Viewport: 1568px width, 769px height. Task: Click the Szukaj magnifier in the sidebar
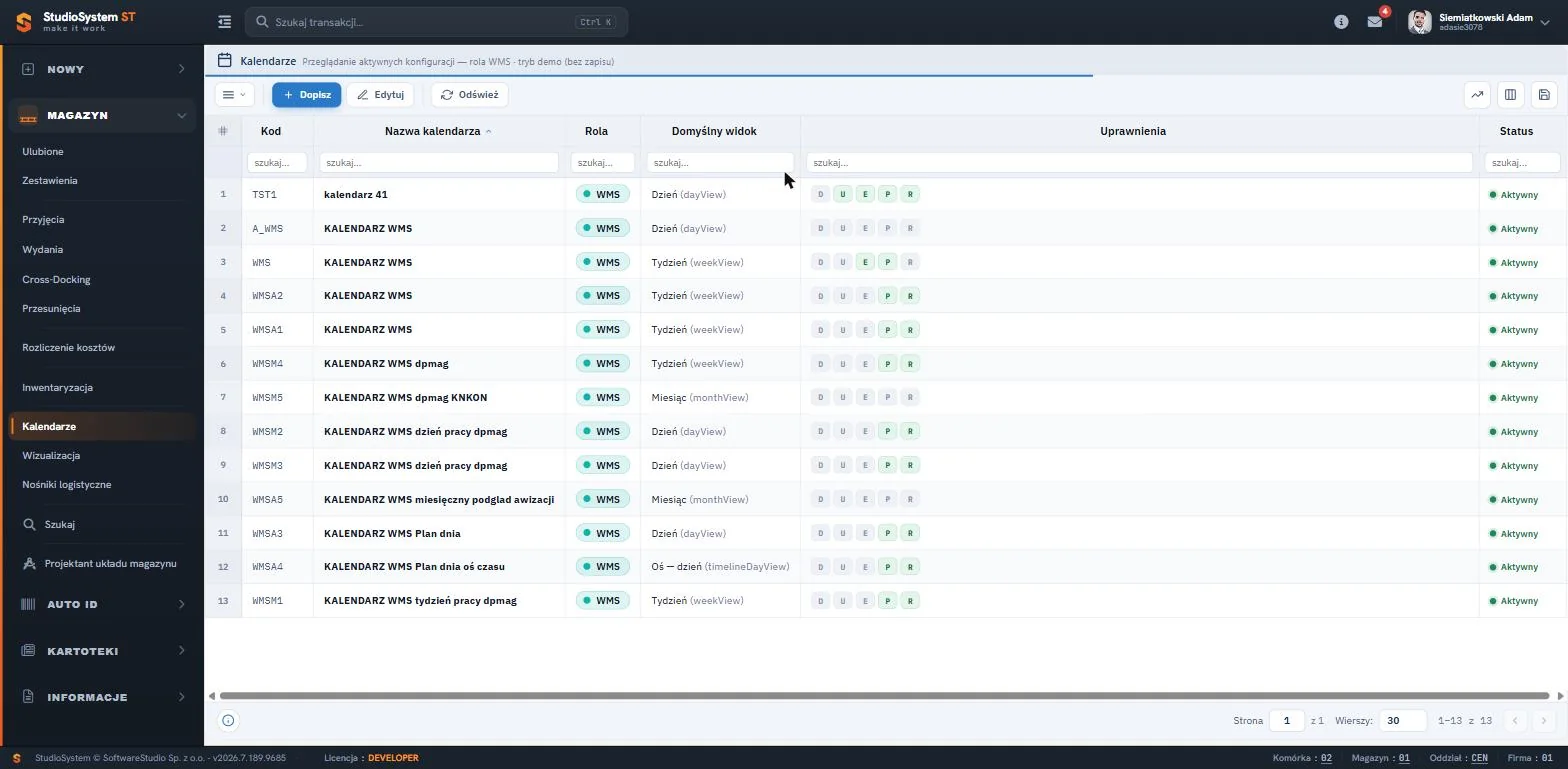tap(29, 524)
